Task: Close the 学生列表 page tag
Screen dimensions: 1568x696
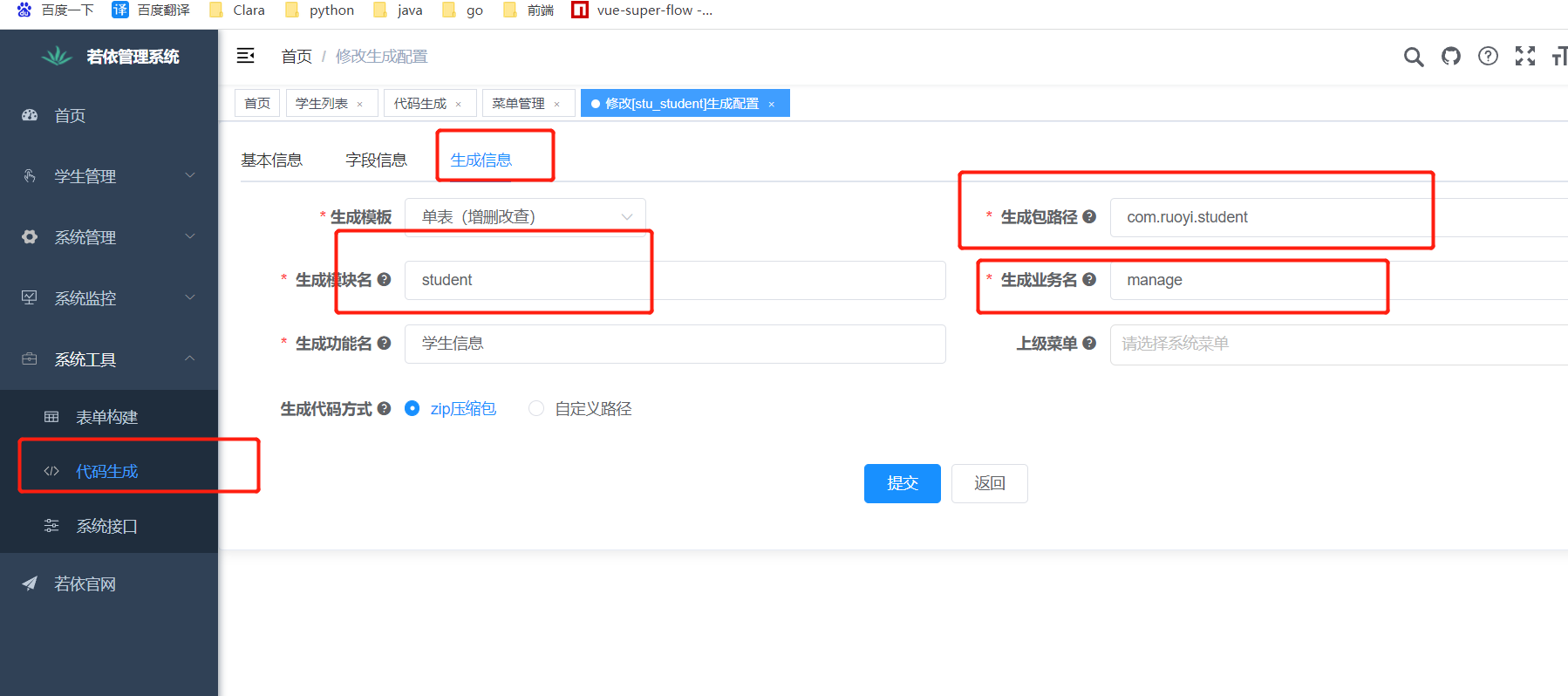Action: coord(360,104)
